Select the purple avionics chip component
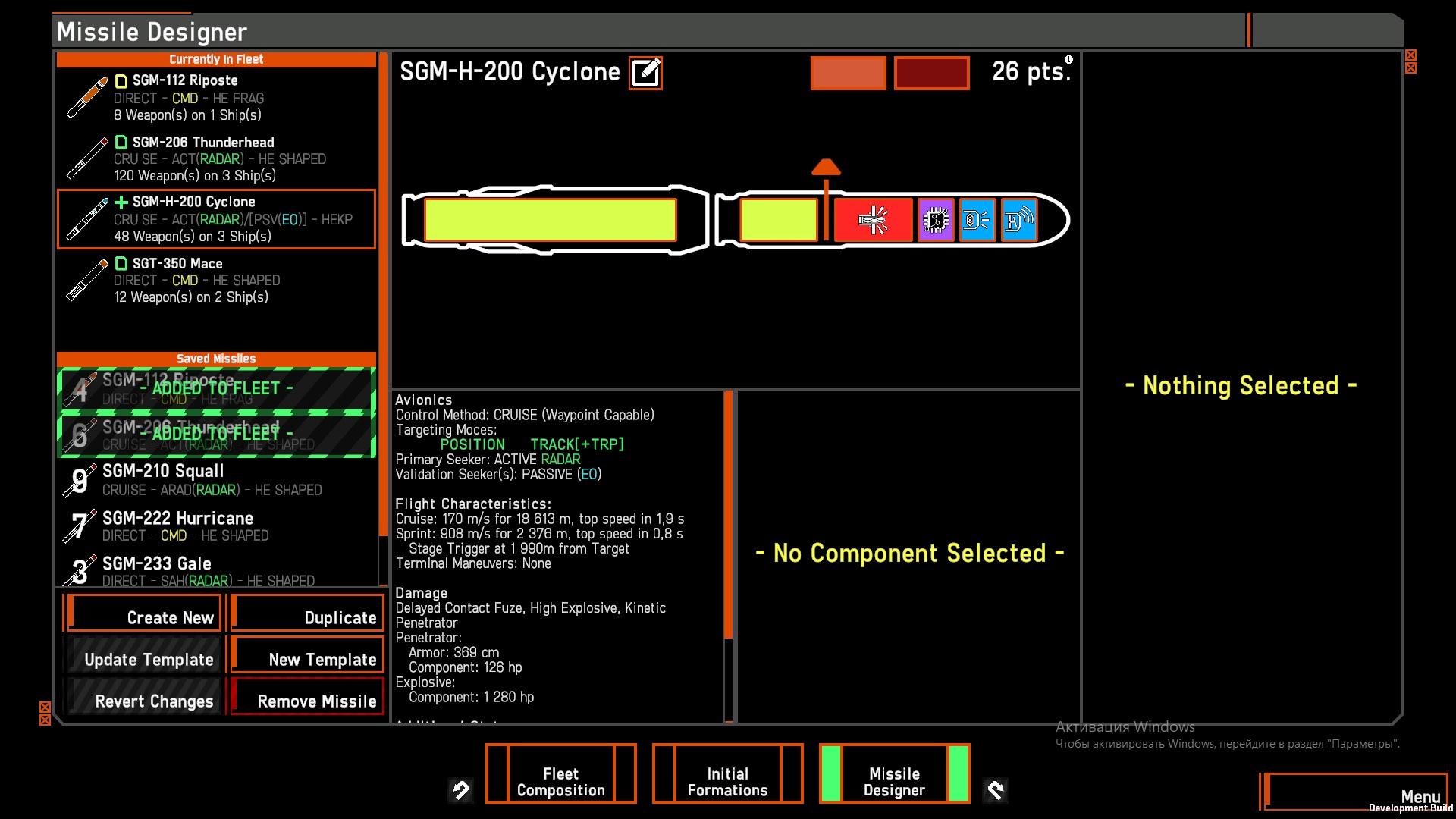 (x=936, y=220)
